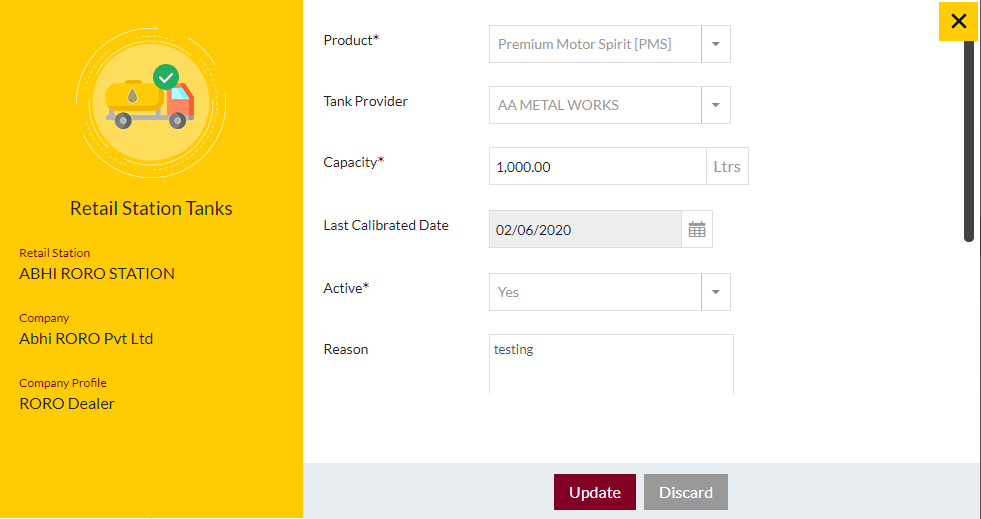The height and width of the screenshot is (519, 981).
Task: Open the calendar picker for Last Calibrated Date
Action: [697, 229]
